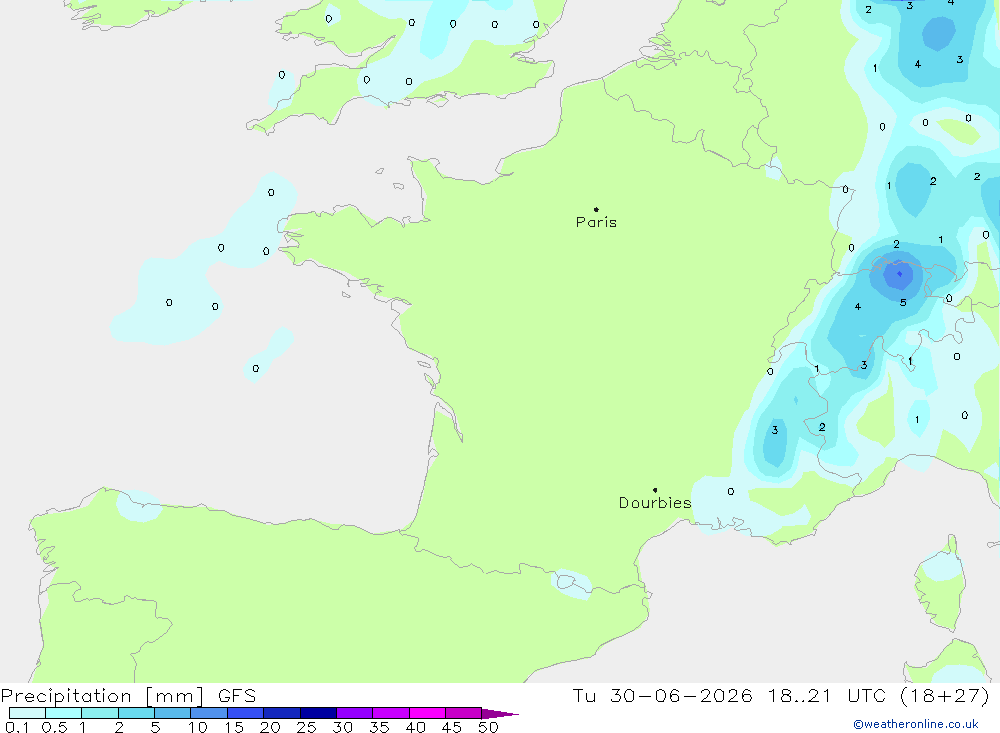Click the legend label '10'
The width and height of the screenshot is (1000, 733).
click(x=197, y=727)
